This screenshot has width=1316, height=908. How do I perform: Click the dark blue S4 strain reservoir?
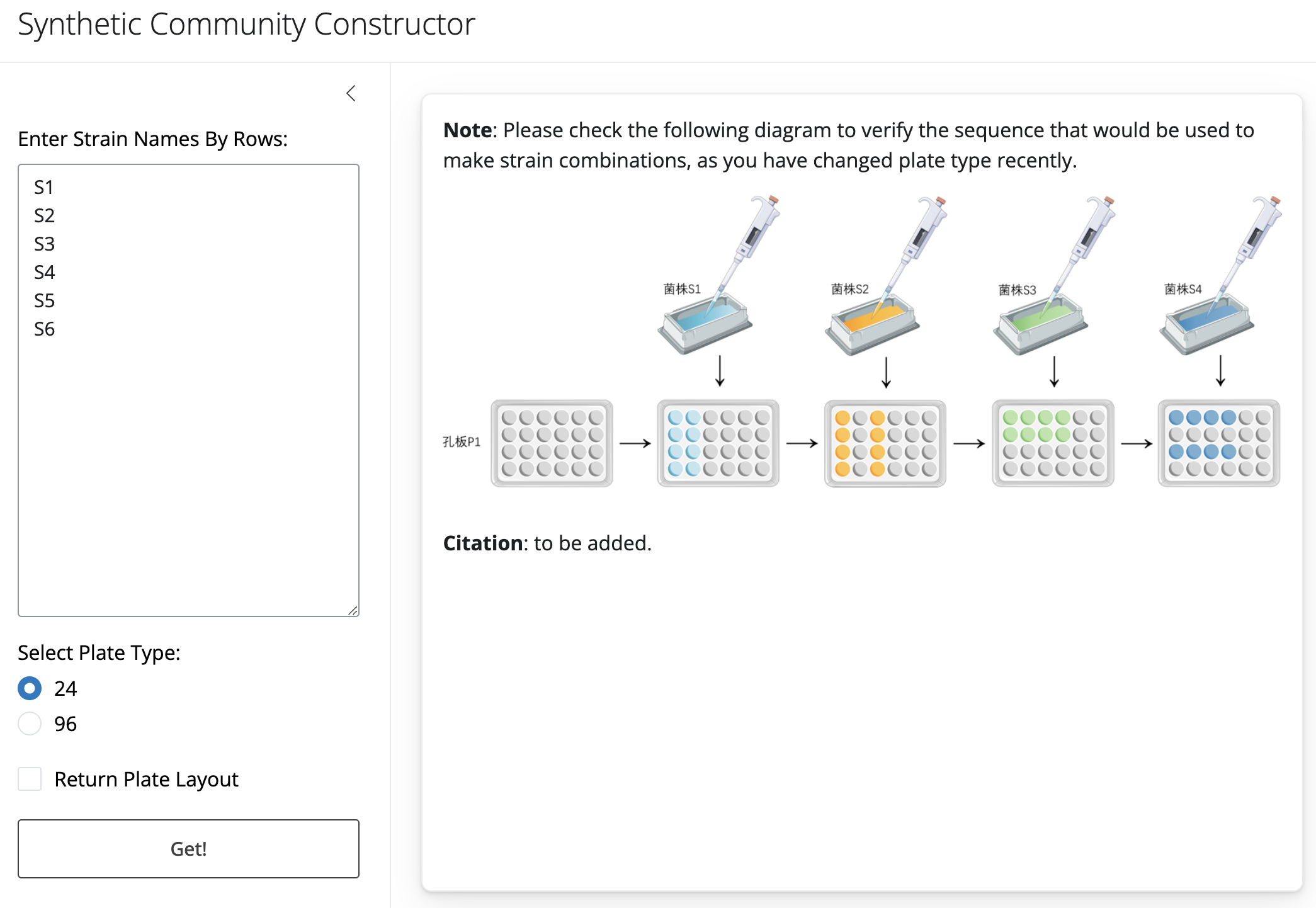(1206, 325)
